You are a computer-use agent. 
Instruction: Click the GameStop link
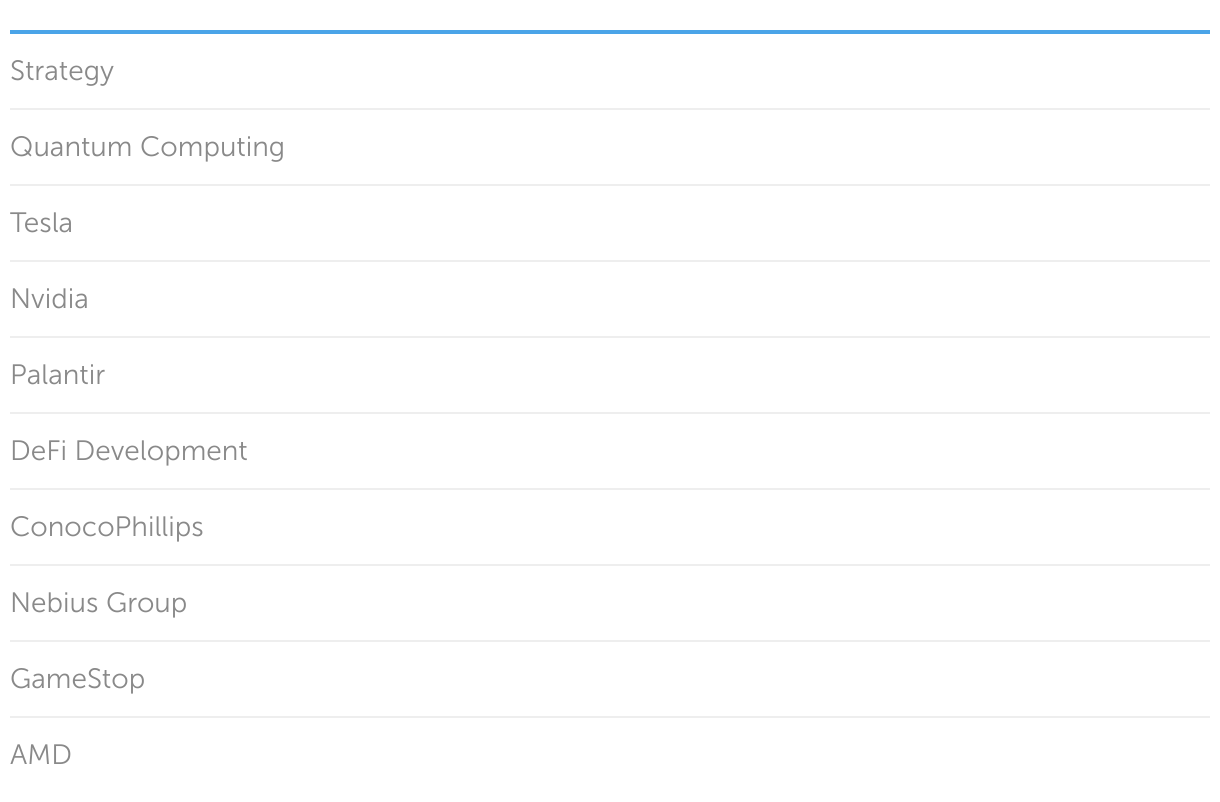tap(77, 679)
